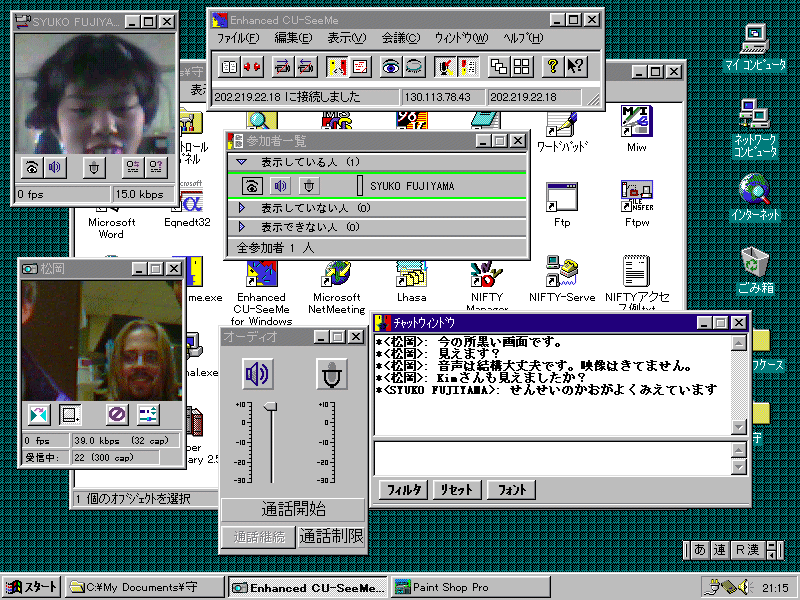Toggle the red chat window toolbar icon

point(360,67)
